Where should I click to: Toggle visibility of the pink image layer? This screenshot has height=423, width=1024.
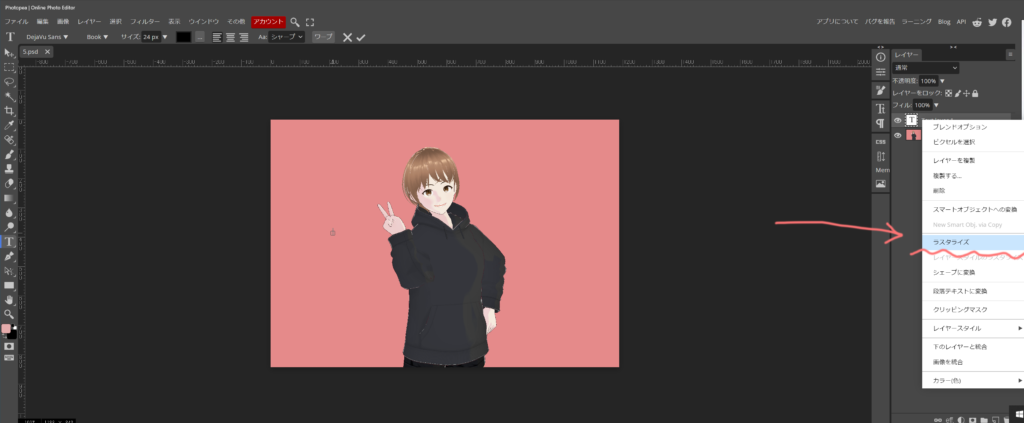[897, 135]
